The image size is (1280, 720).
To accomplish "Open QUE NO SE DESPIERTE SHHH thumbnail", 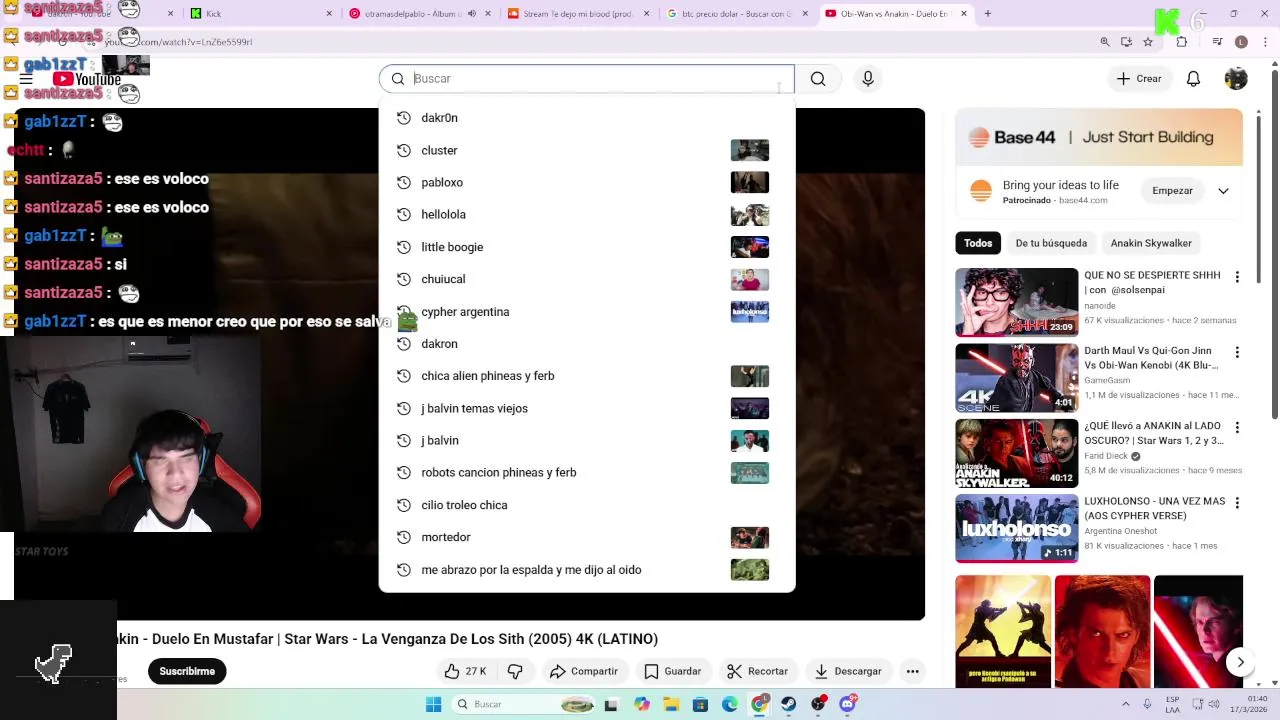I will 1016,302.
